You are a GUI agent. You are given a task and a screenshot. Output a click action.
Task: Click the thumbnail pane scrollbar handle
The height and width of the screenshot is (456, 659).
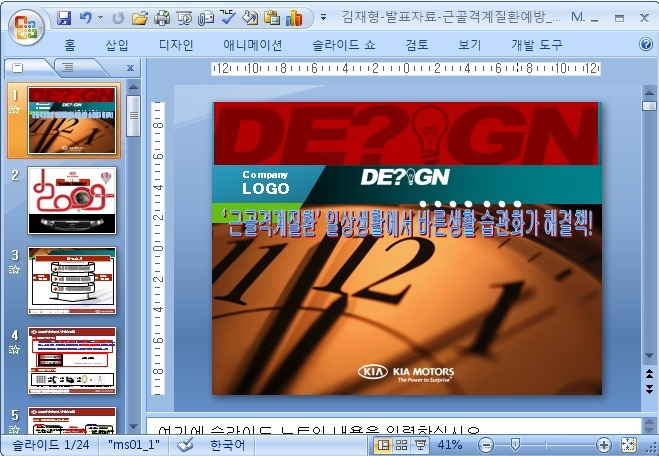(133, 116)
